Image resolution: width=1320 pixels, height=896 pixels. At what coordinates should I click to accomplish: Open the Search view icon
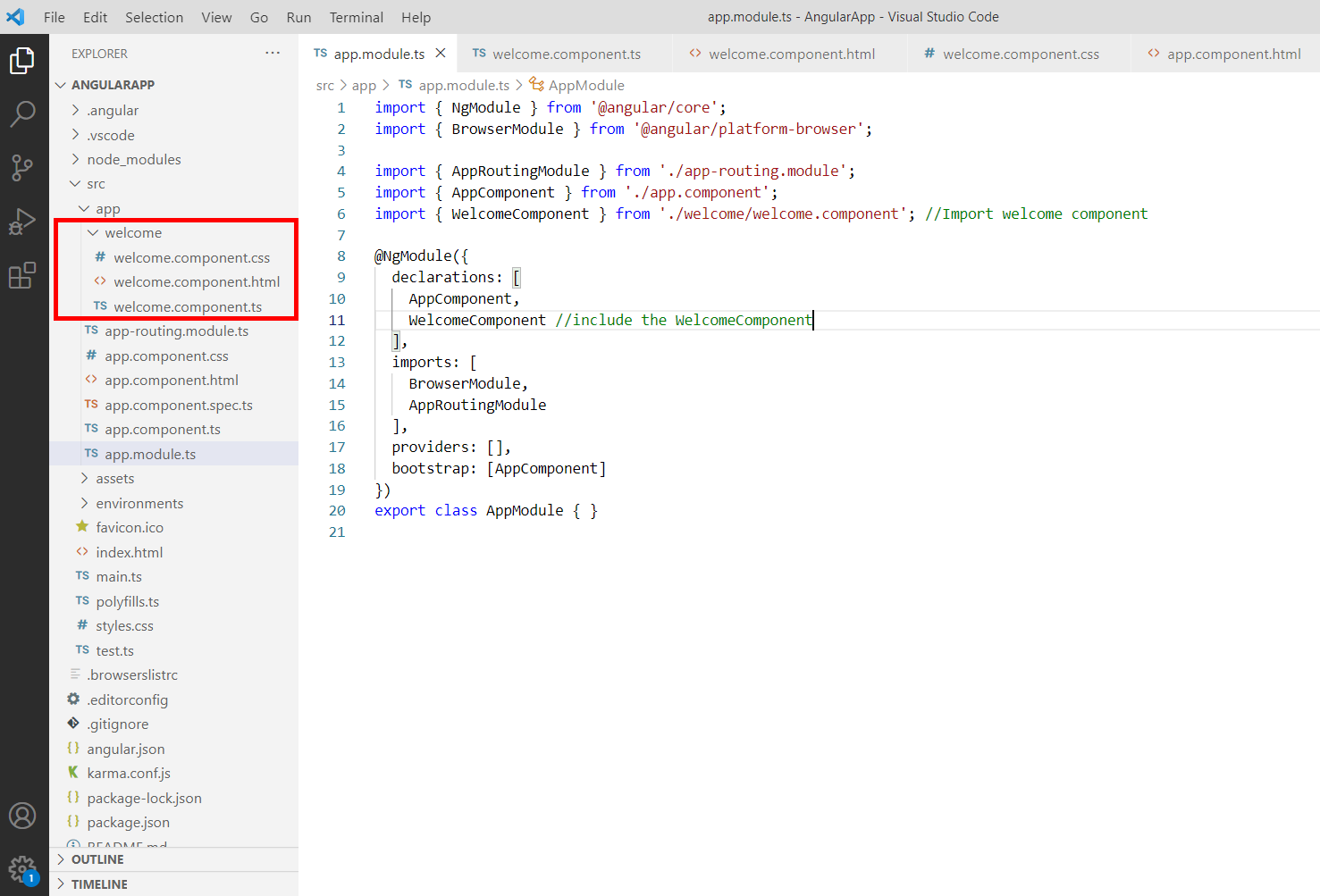[x=22, y=113]
